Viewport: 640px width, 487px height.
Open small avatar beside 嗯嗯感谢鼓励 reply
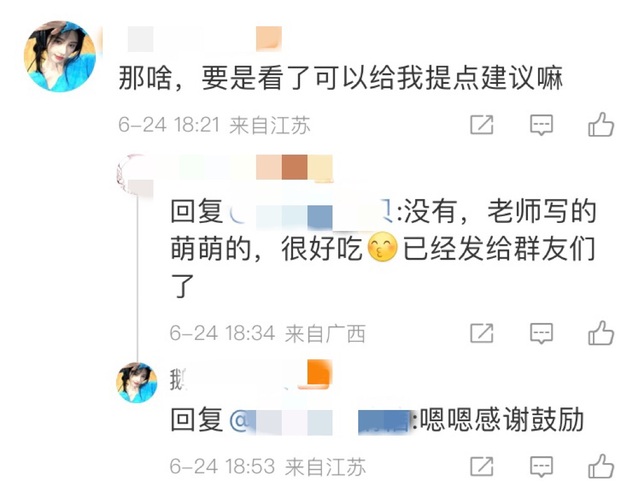(137, 382)
